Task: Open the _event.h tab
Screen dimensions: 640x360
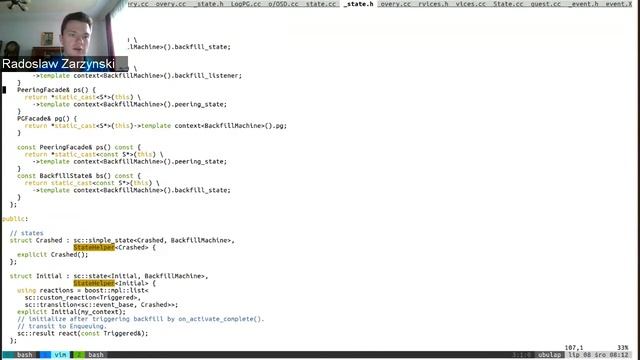Action: (583, 4)
